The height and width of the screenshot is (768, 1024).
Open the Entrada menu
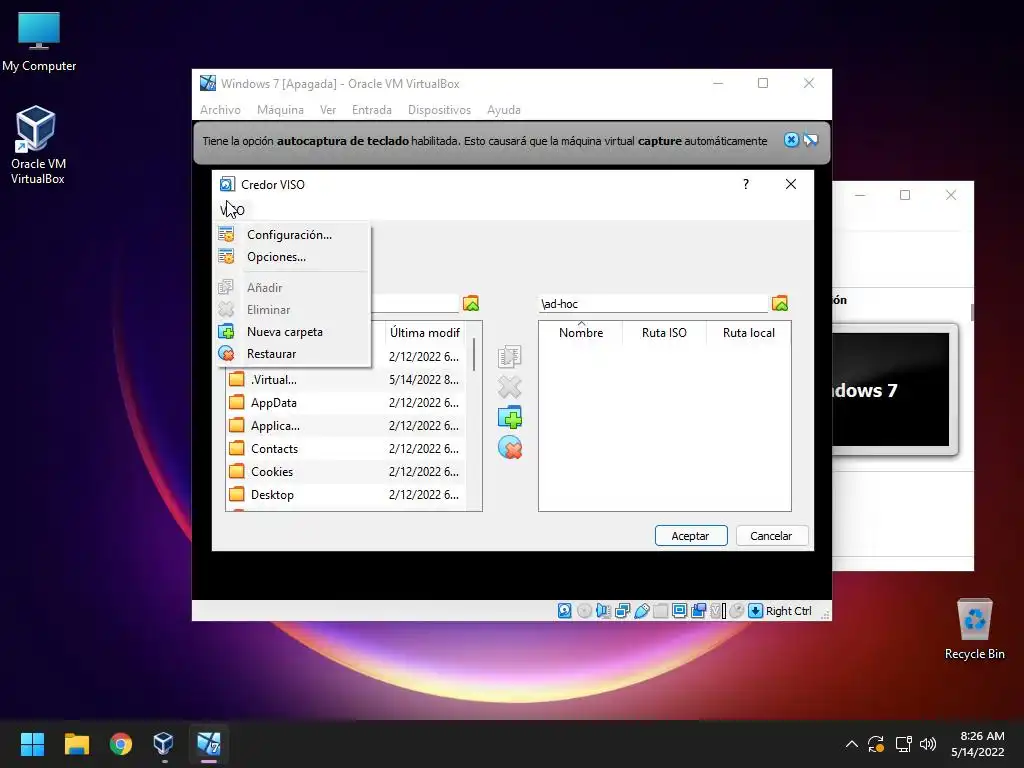click(x=372, y=110)
